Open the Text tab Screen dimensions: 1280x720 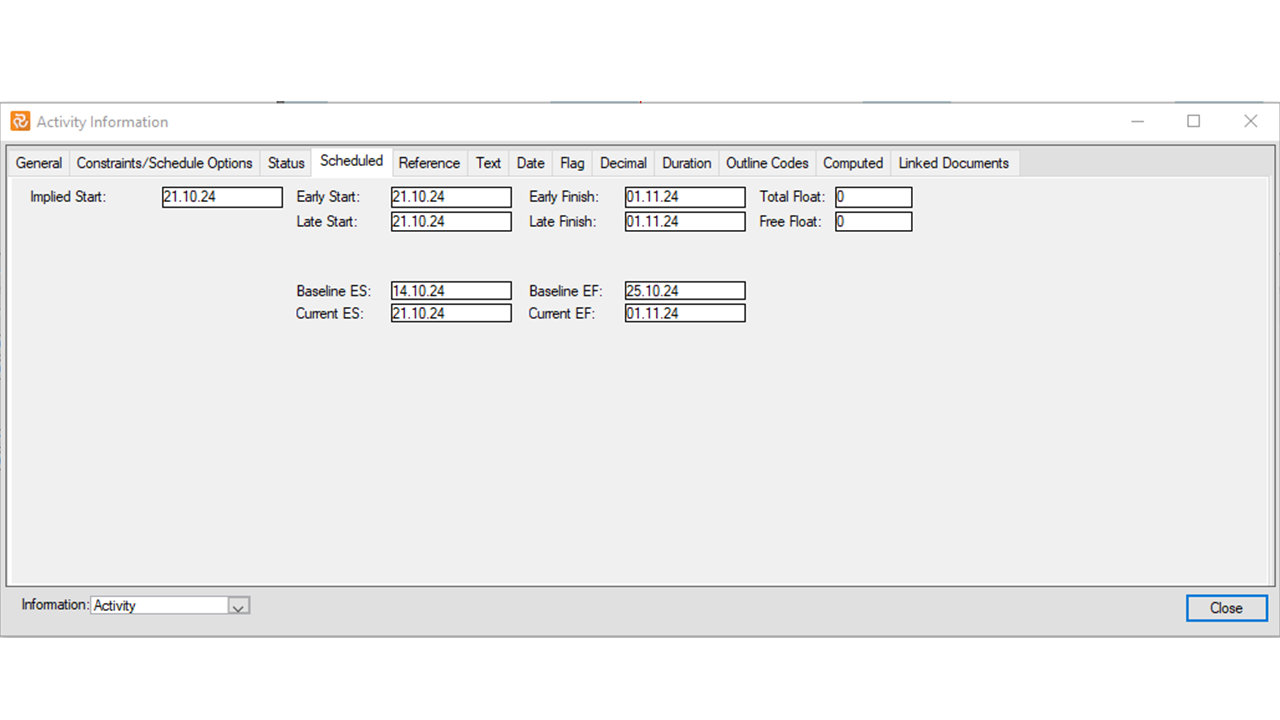(488, 163)
